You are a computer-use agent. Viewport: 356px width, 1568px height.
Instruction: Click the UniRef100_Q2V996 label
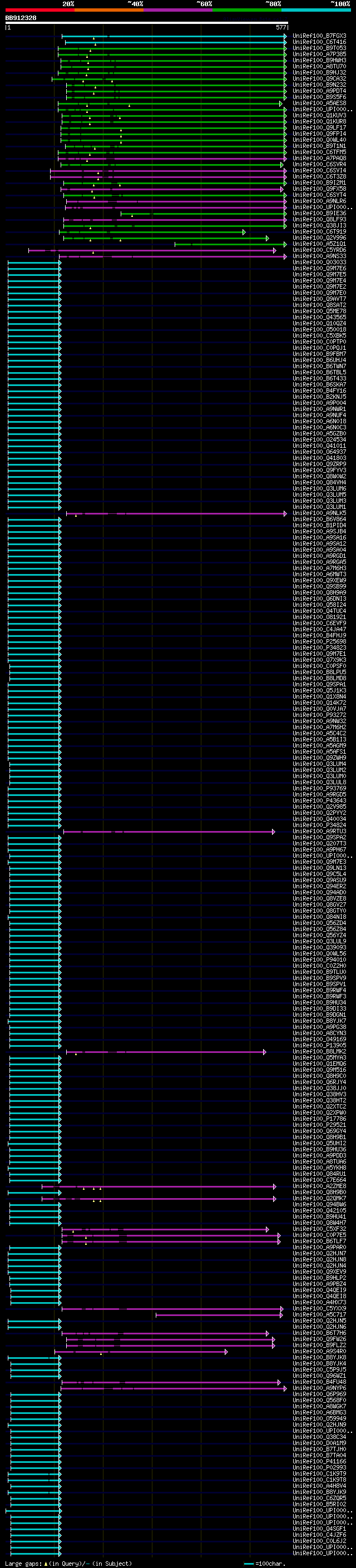(x=319, y=238)
